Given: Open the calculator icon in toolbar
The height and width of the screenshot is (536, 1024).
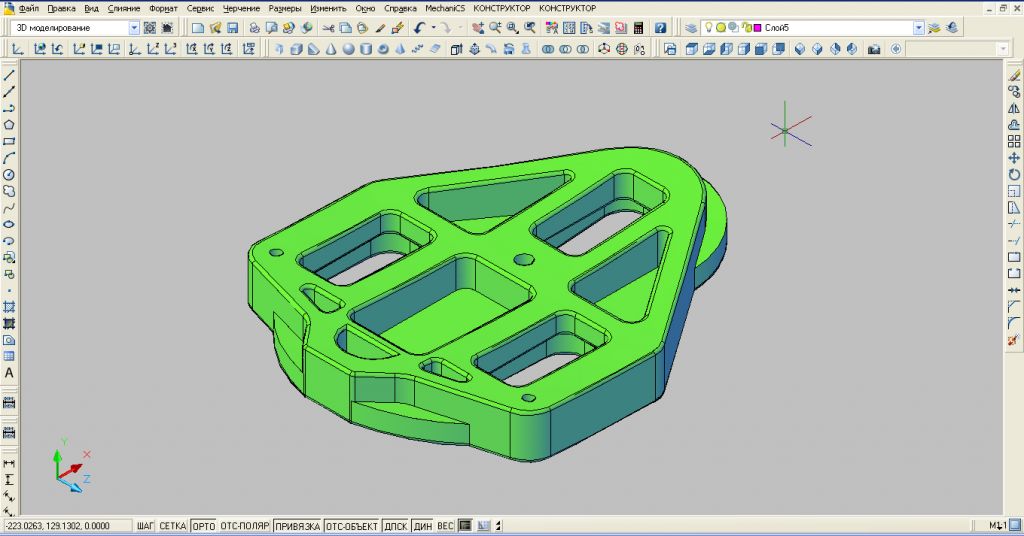Looking at the screenshot, I should [x=637, y=28].
